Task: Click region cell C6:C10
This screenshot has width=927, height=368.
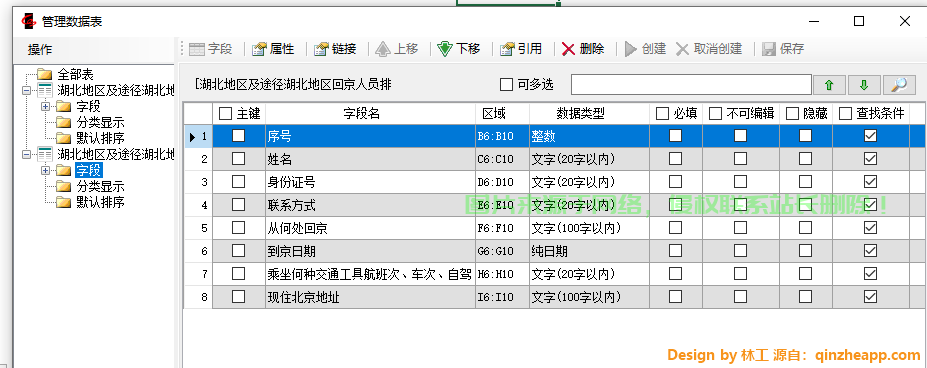Action: (502, 159)
